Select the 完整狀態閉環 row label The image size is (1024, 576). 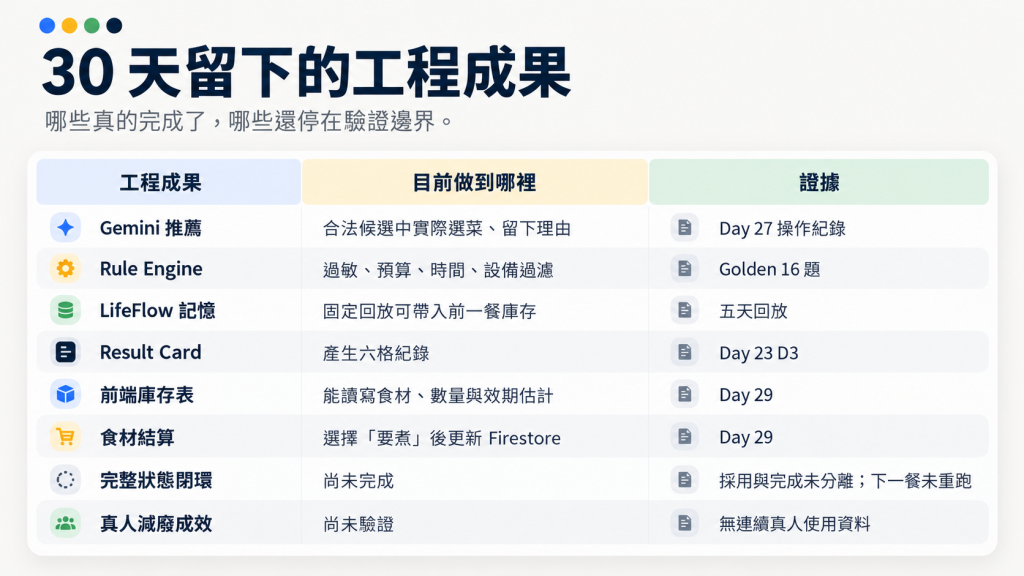coord(156,481)
